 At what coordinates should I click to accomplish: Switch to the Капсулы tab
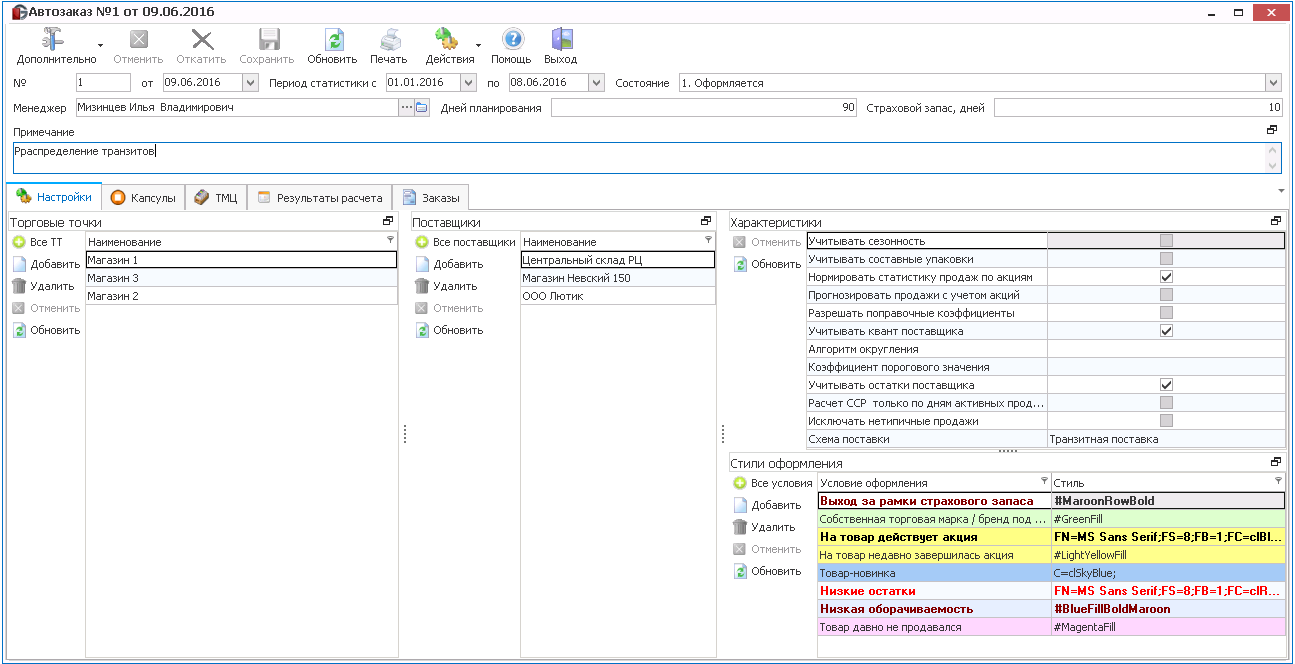[x=144, y=198]
